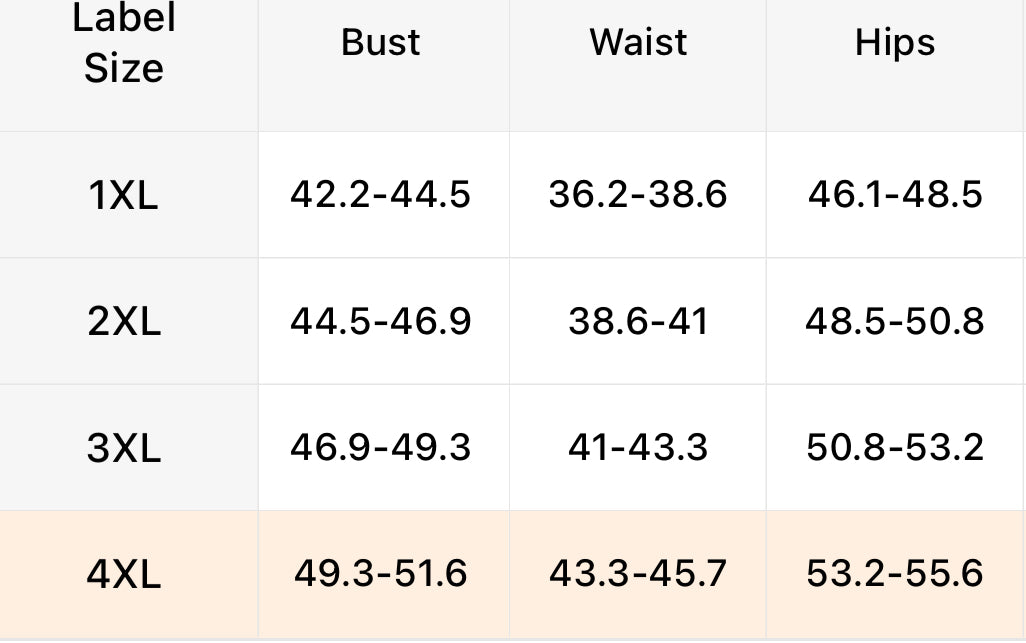Select the 4XL waist value 43.3-45.7

638,574
